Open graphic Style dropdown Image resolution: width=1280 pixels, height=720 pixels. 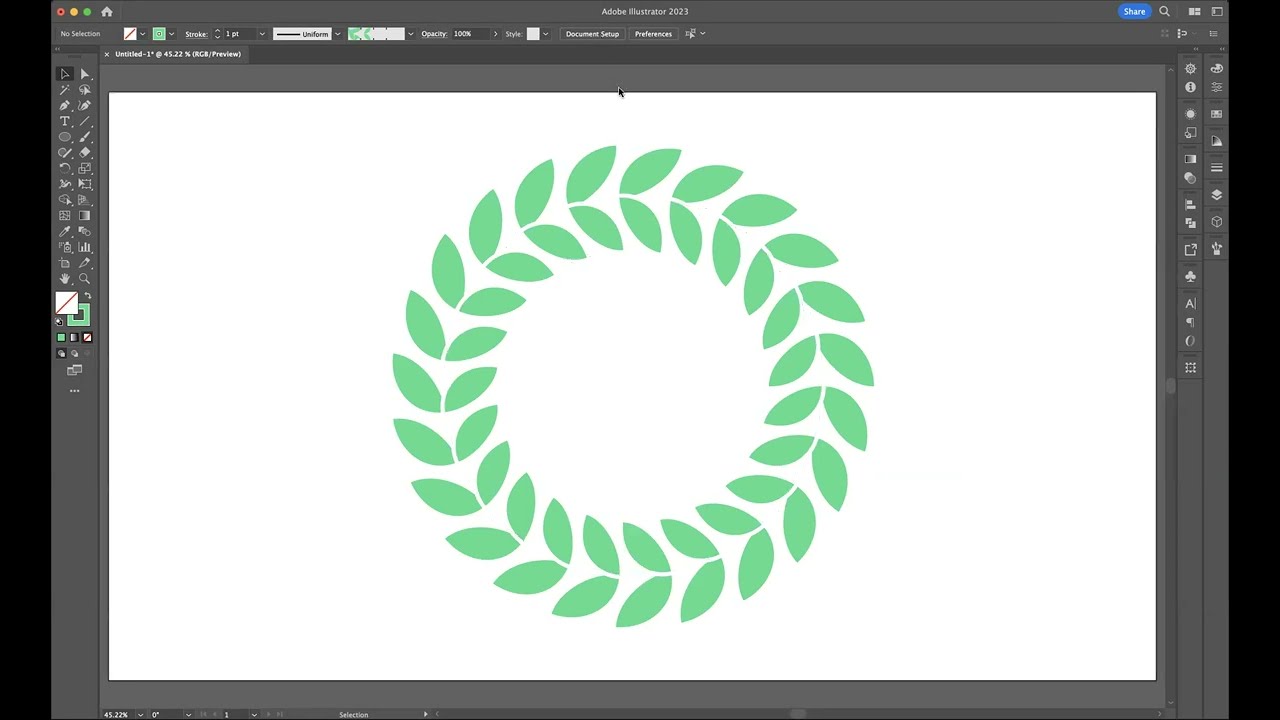545,34
